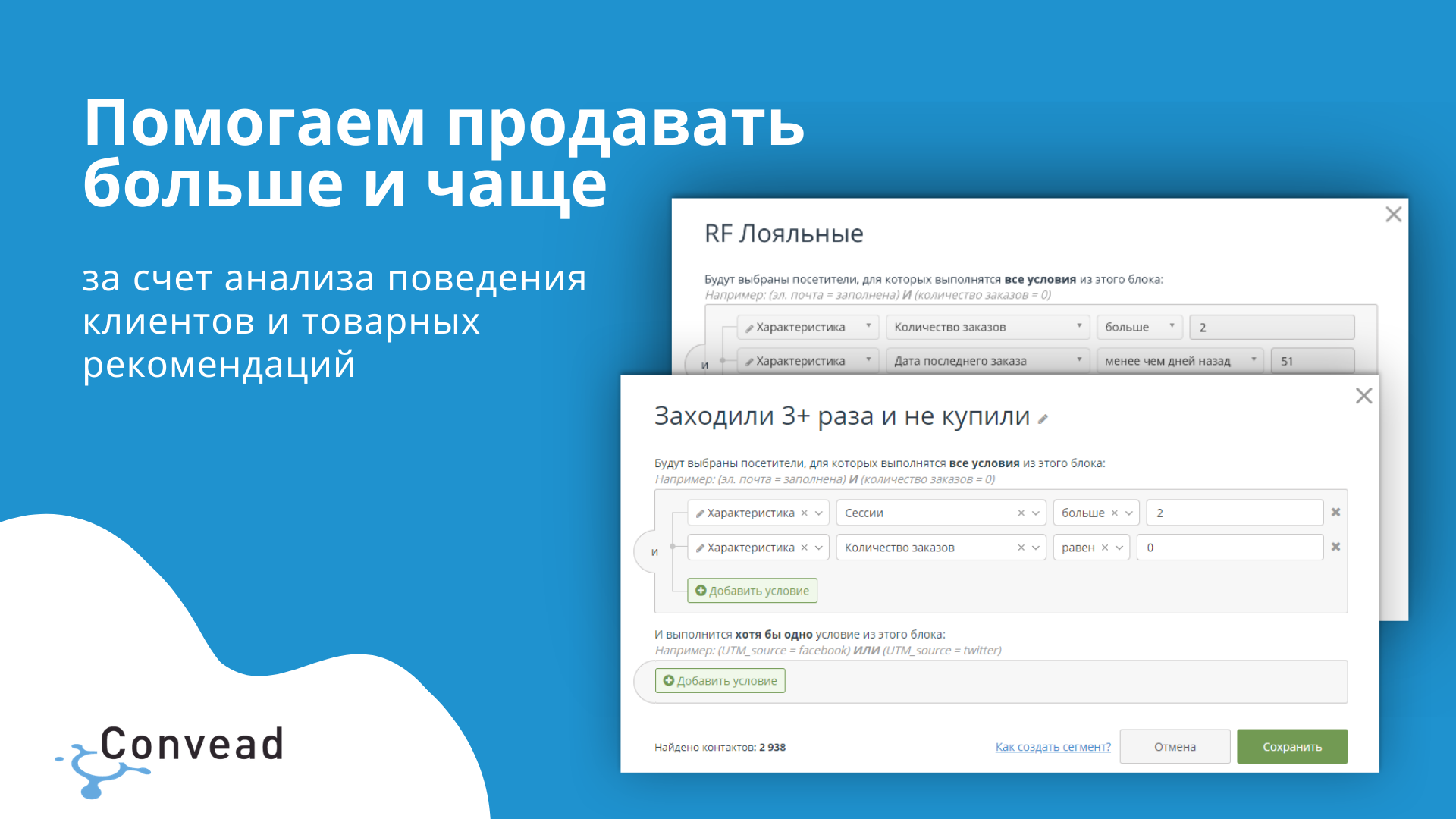The image size is (1456, 819).
Task: Remove the Сессии condition row
Action: pyautogui.click(x=1335, y=513)
